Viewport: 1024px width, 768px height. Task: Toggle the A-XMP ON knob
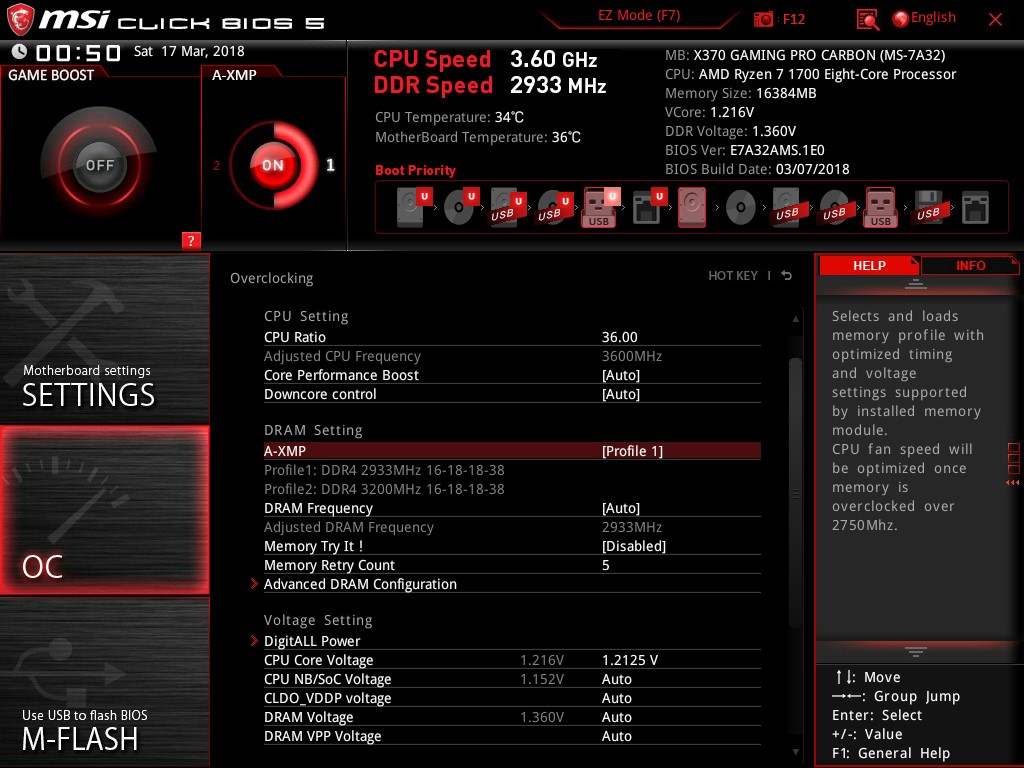point(273,165)
